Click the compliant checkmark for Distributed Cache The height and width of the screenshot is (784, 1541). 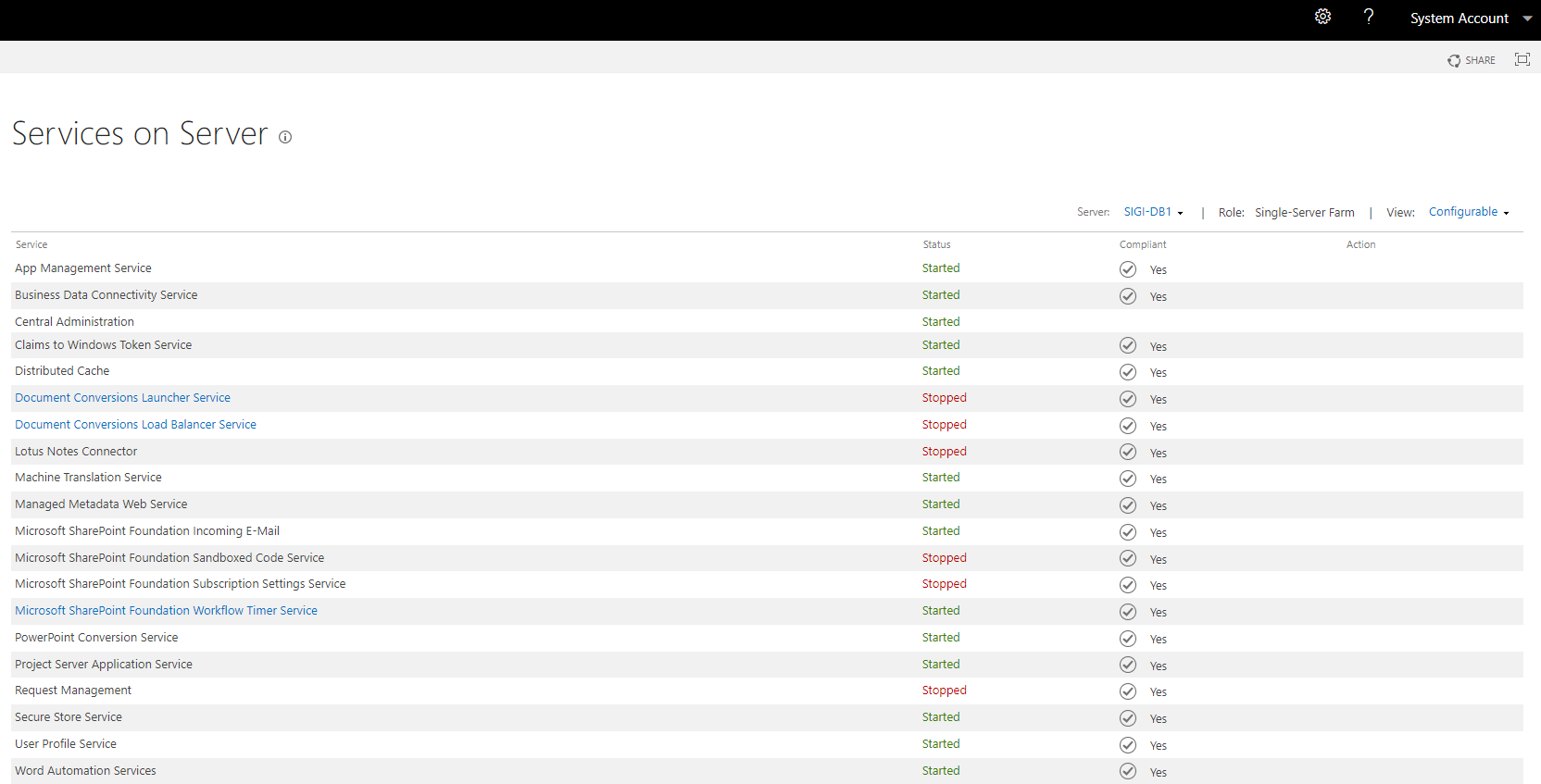1128,372
